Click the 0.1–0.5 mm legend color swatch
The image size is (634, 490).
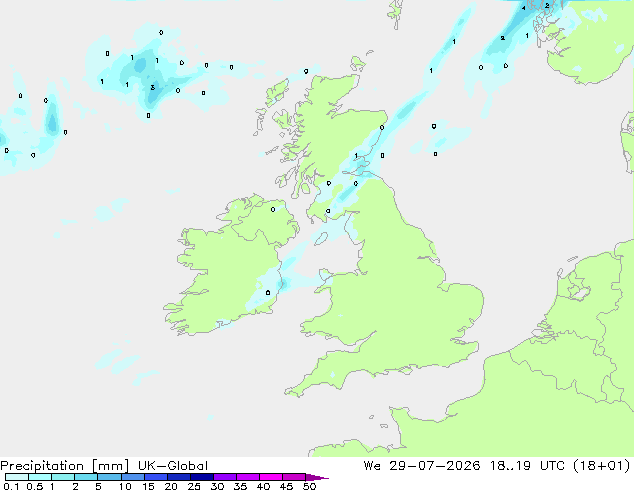[x=17, y=477]
